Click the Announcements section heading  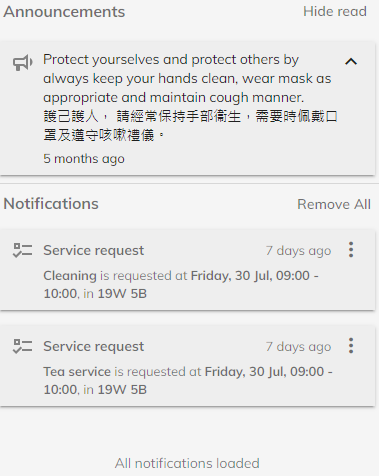(x=64, y=12)
